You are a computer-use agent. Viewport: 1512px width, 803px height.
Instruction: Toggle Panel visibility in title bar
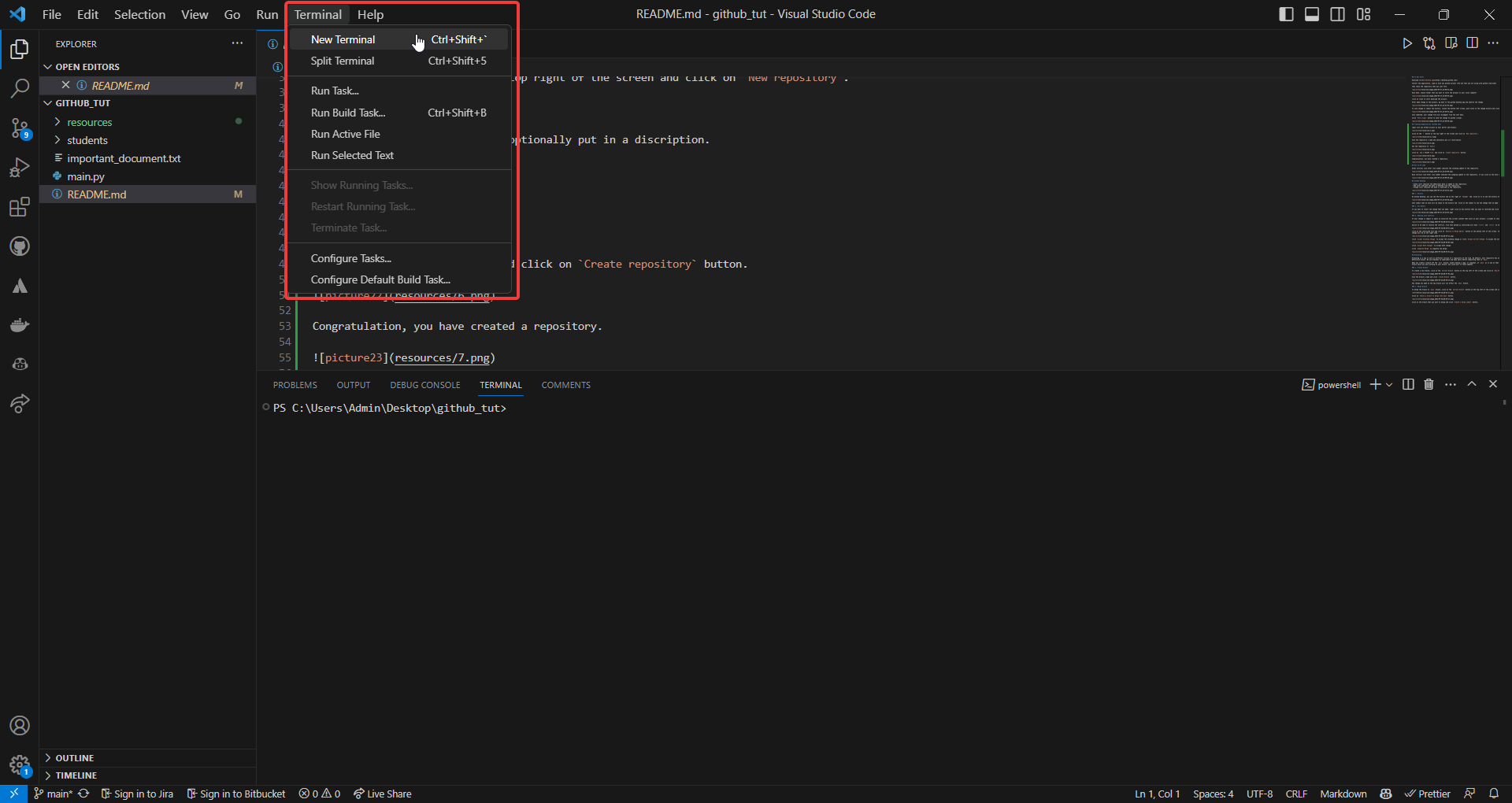point(1312,14)
